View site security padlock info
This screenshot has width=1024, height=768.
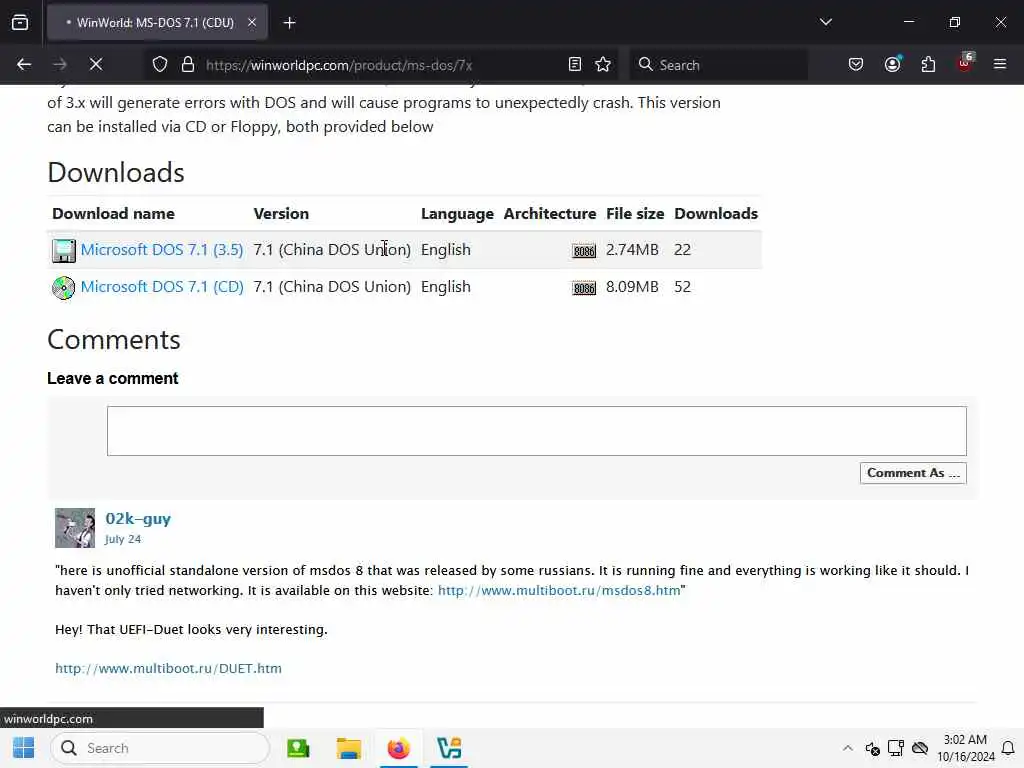[188, 65]
